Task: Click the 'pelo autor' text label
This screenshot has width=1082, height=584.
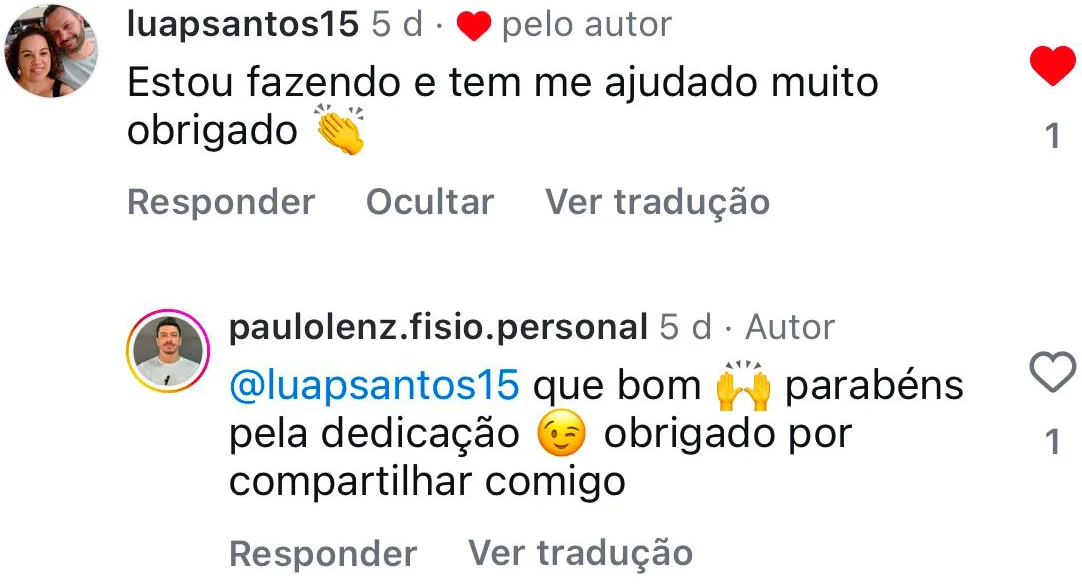Action: [x=587, y=26]
